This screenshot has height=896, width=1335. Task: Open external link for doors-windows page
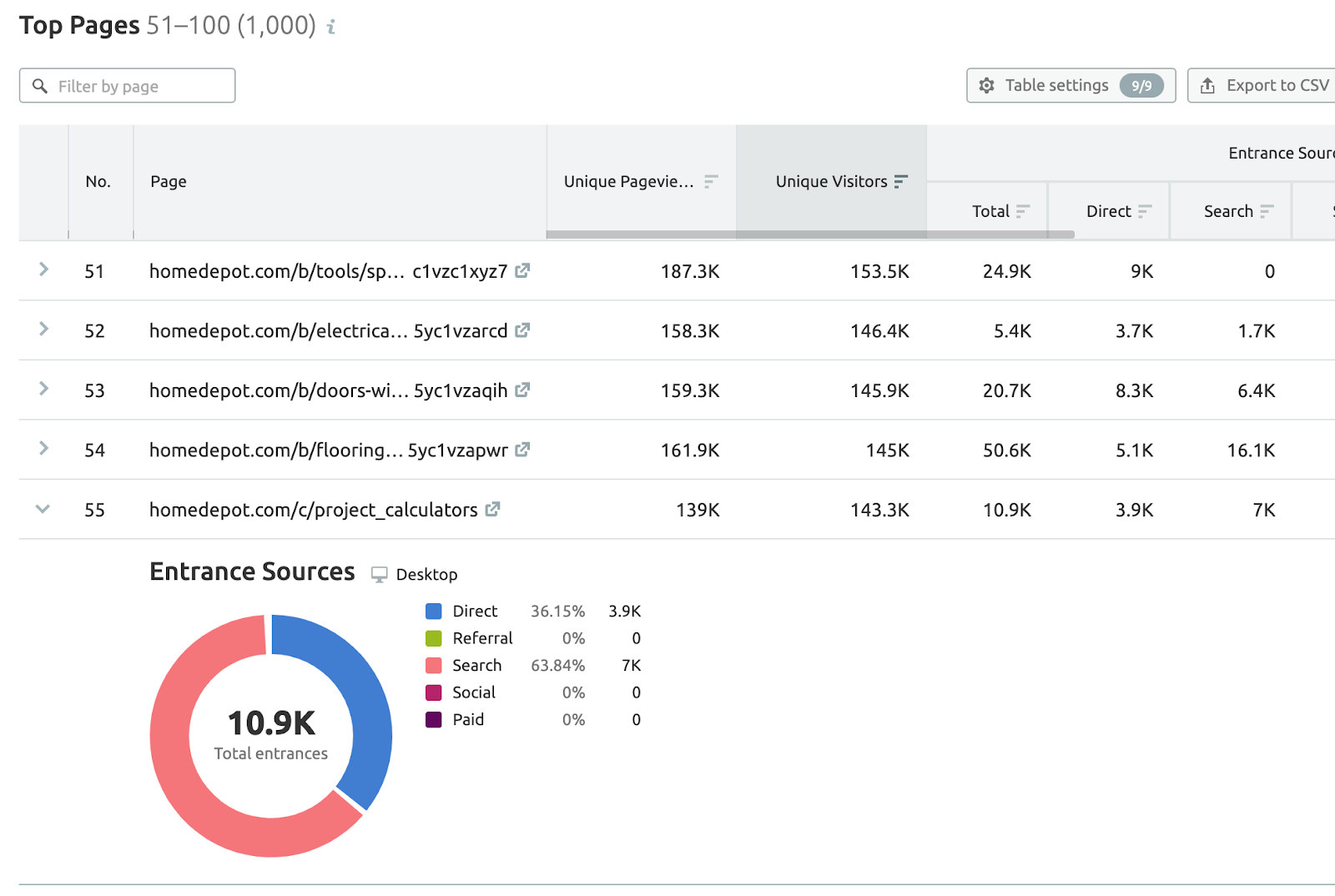coord(522,390)
